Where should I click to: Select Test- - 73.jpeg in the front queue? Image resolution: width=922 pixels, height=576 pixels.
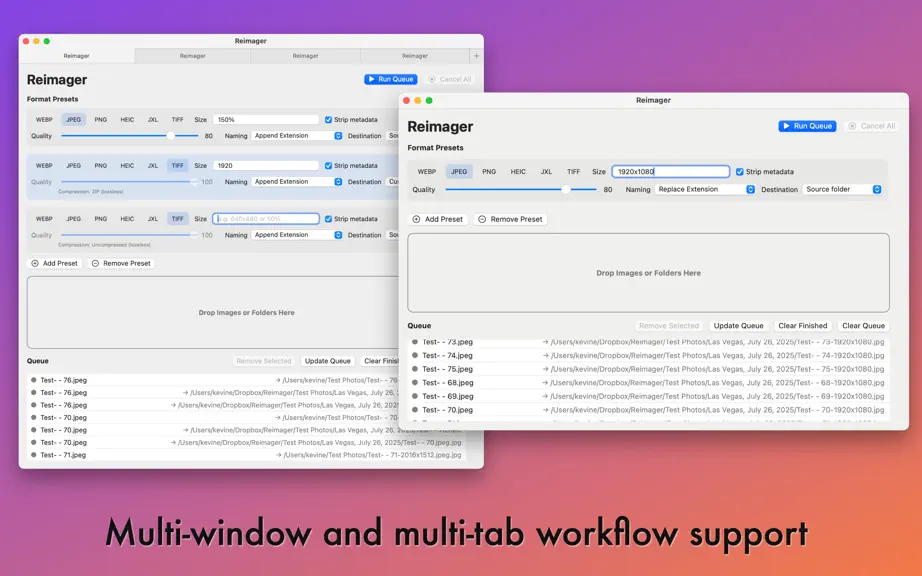tap(447, 341)
